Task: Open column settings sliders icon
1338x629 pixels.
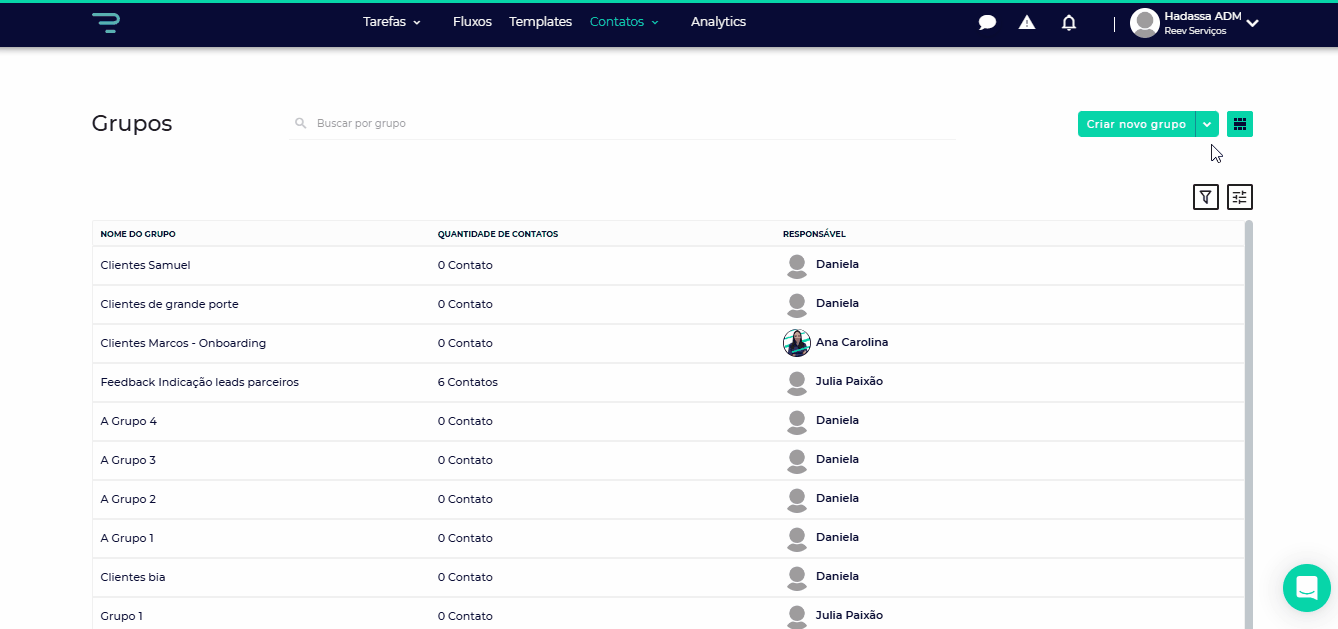Action: 1240,197
